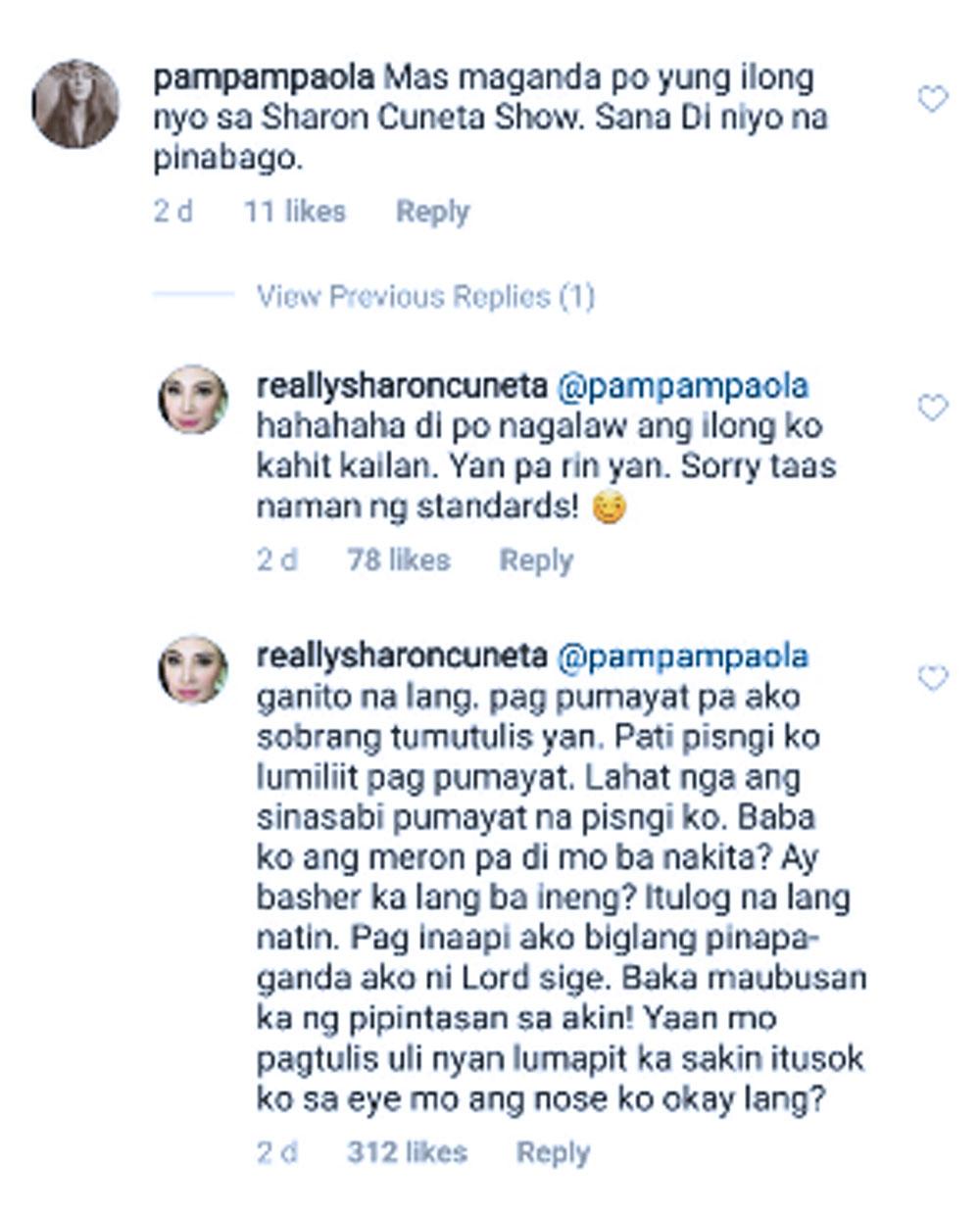This screenshot has height=1215, width=980.
Task: Reply to the comment with 312 likes
Action: coord(554,1152)
